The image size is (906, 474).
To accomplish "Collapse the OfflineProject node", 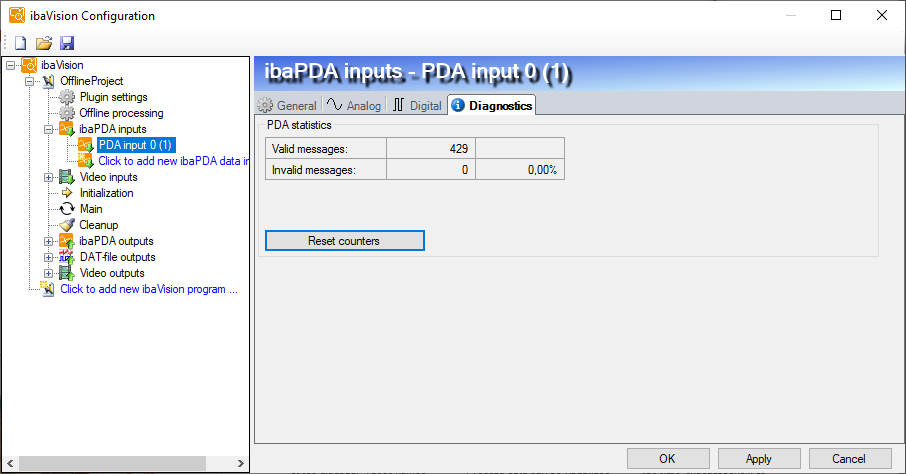I will point(29,82).
